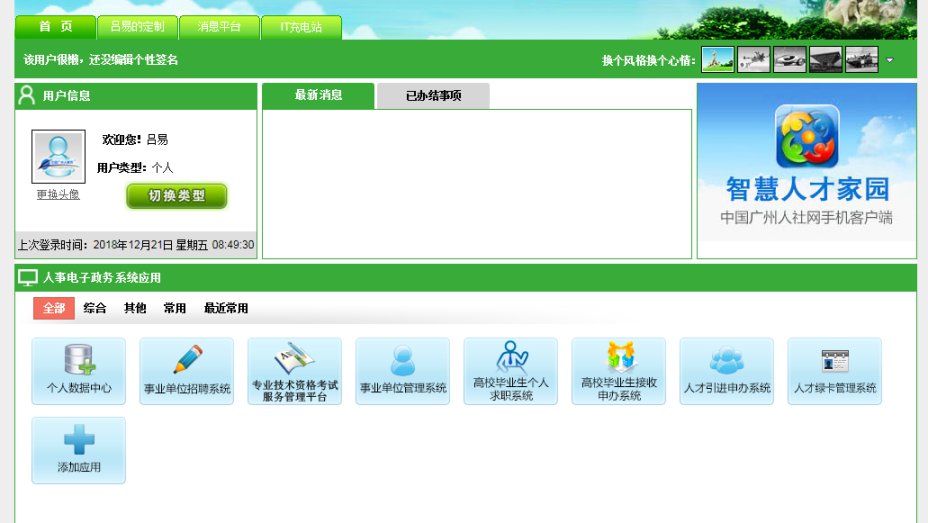The image size is (928, 523).
Task: Open 专业技术资格考试服务管理平台
Action: (295, 371)
